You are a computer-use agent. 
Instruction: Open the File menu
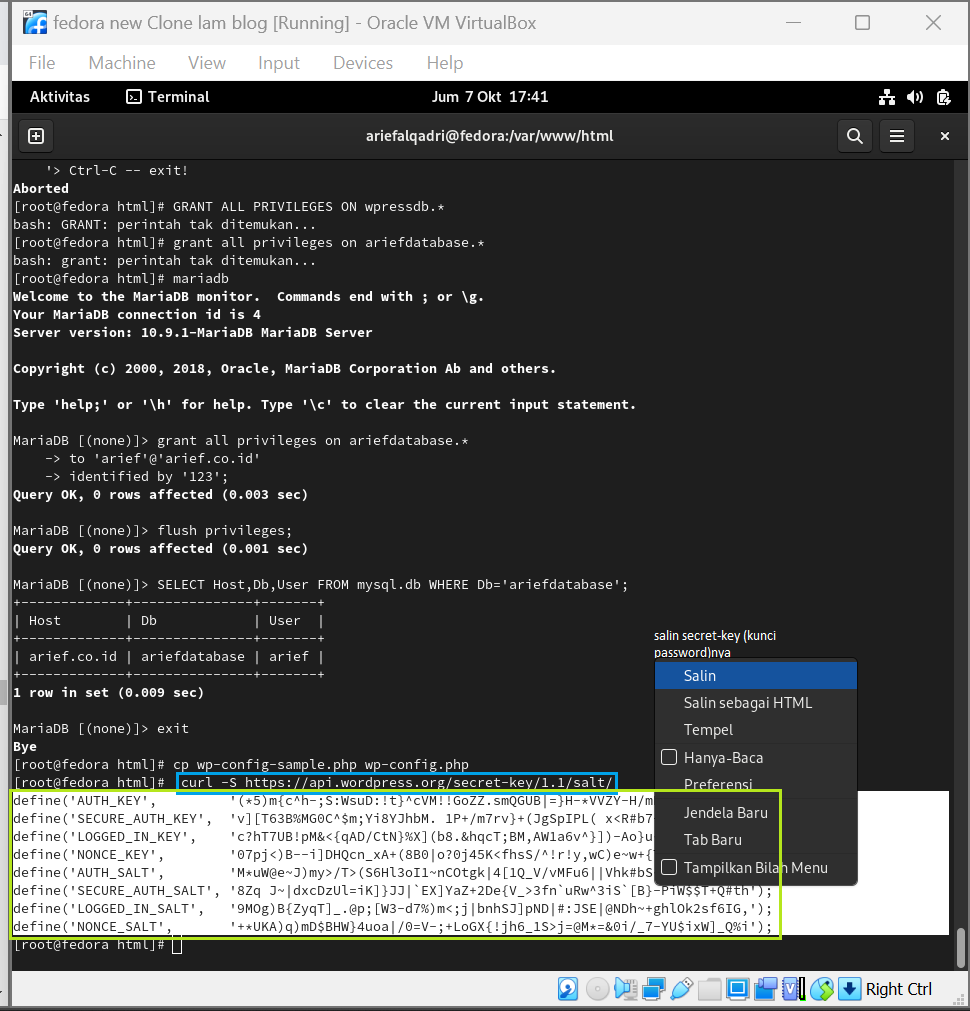[x=42, y=63]
